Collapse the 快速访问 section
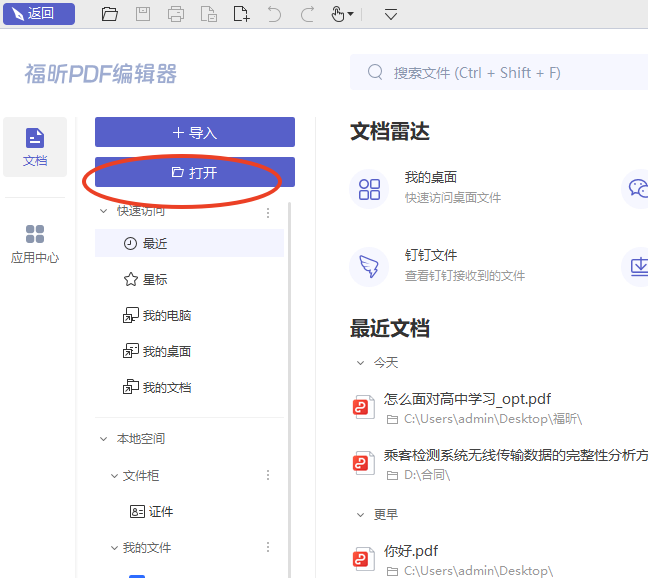 [x=104, y=212]
